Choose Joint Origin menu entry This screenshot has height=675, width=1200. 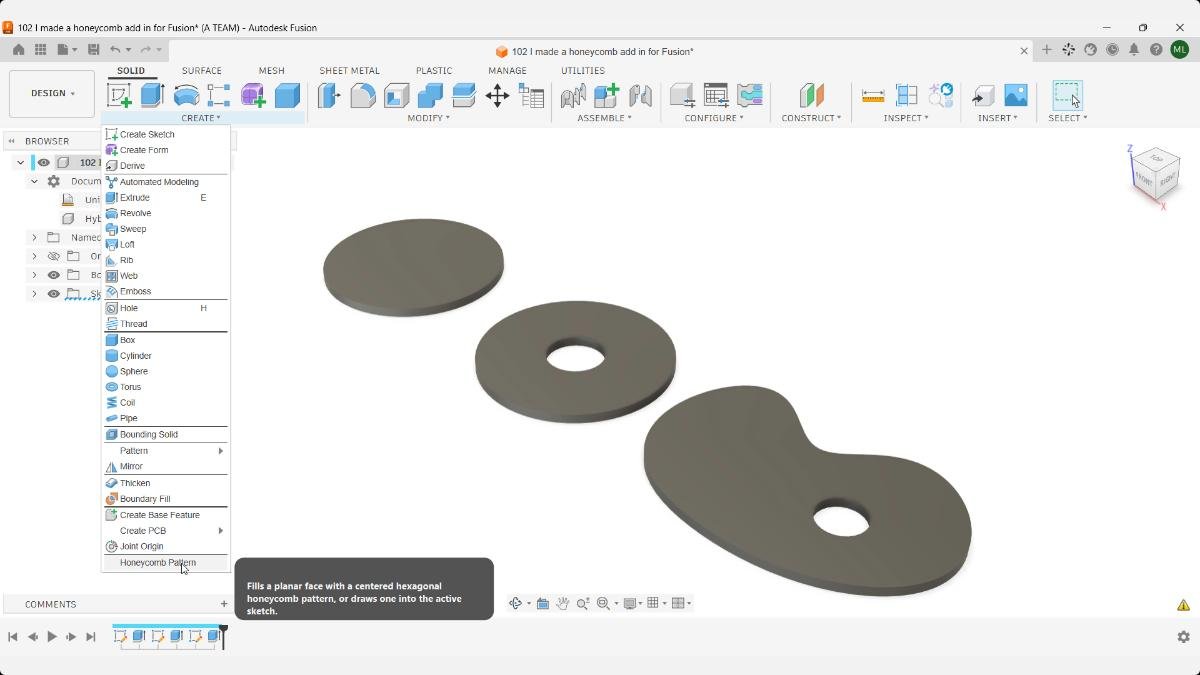(x=166, y=546)
